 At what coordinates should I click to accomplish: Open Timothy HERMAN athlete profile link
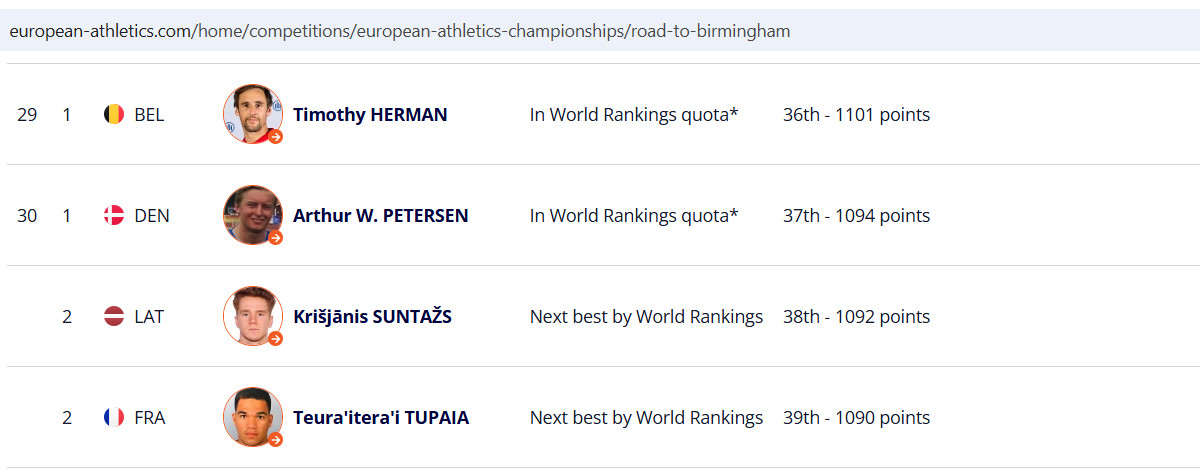[370, 115]
